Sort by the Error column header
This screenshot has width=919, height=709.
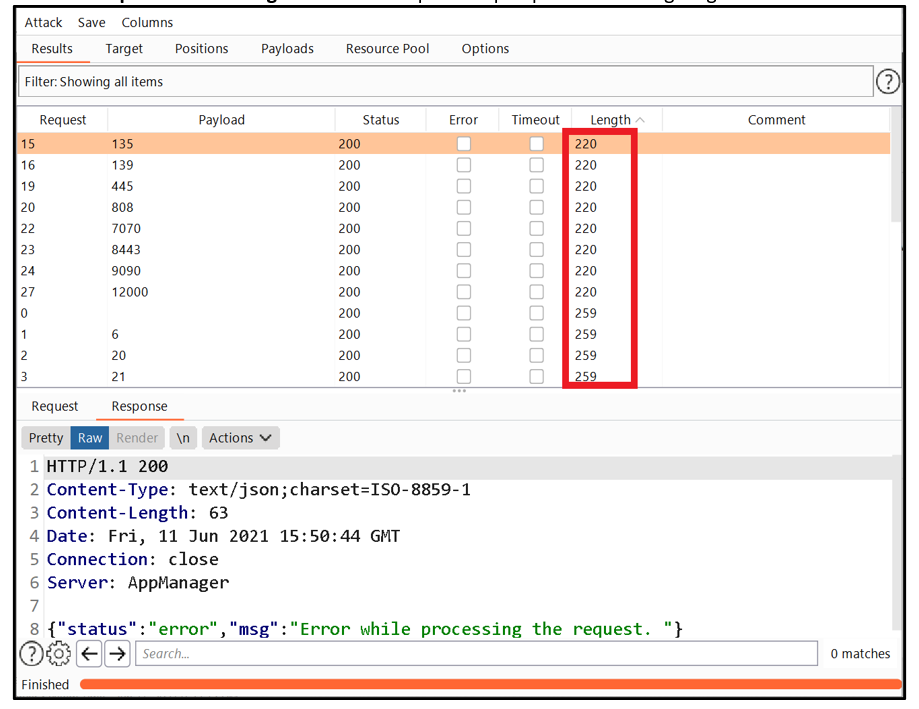[463, 120]
